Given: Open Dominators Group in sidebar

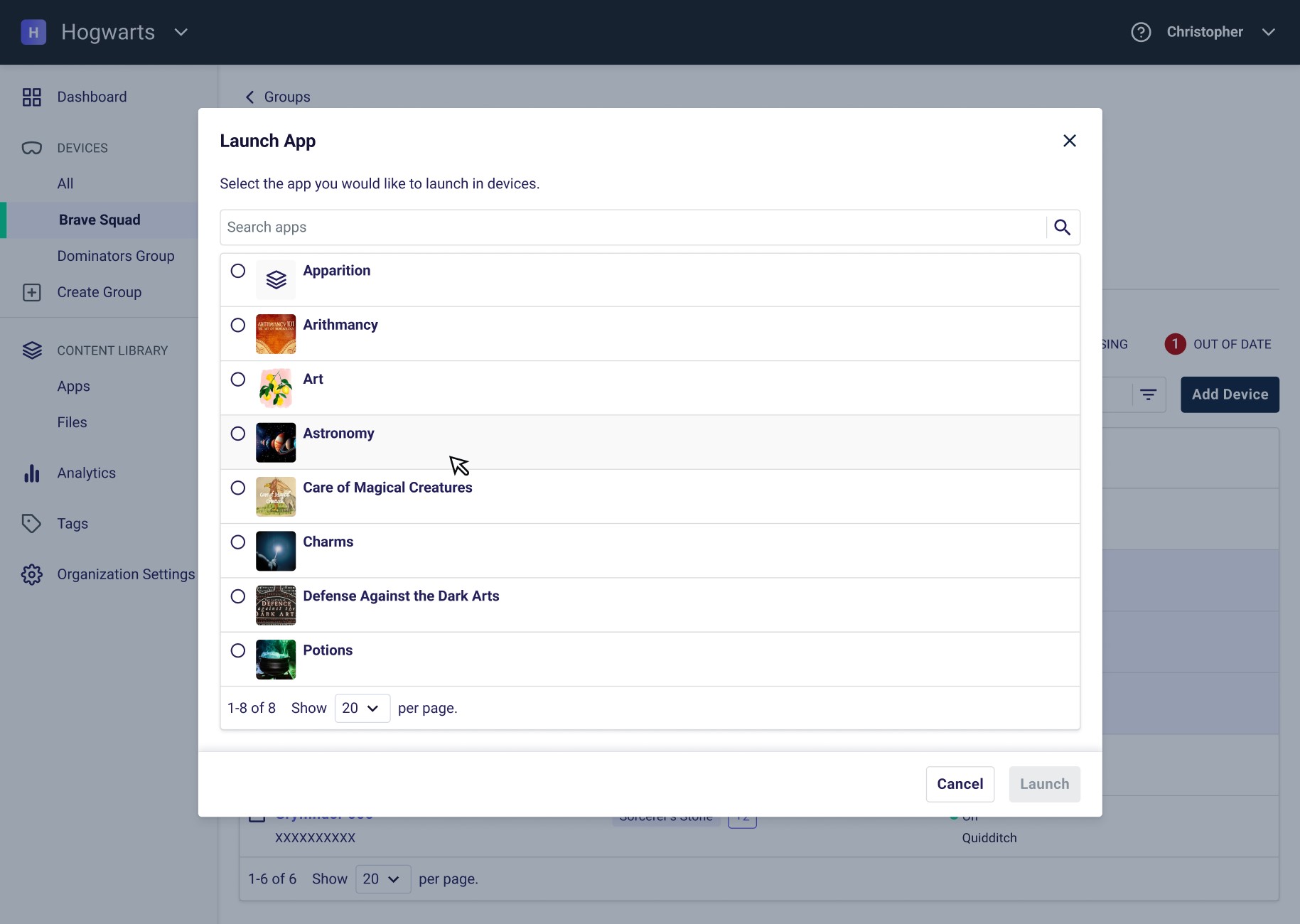Looking at the screenshot, I should 116,256.
